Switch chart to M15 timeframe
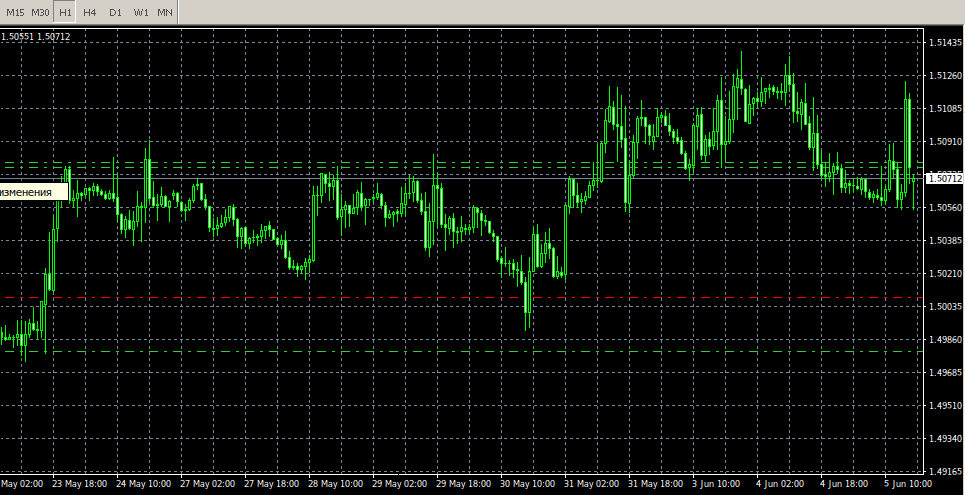965x495 pixels. (16, 12)
